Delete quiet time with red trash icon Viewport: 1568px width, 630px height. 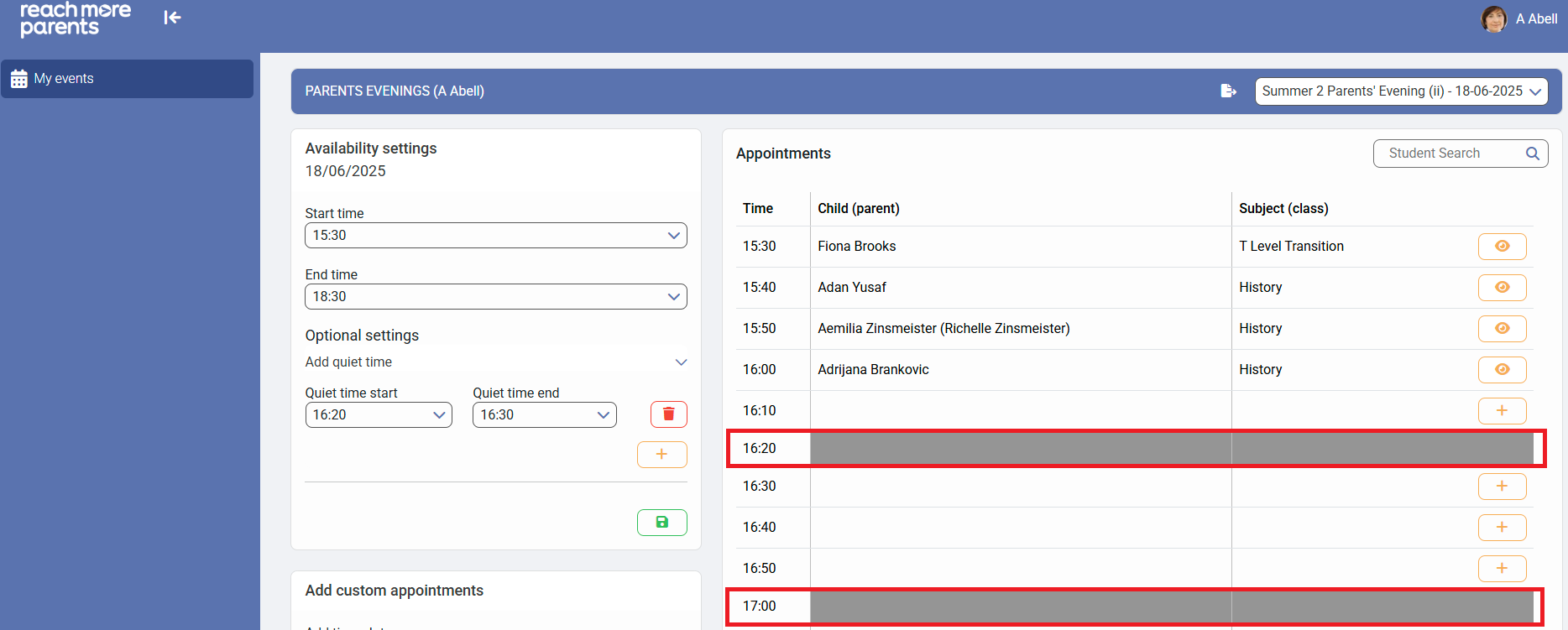tap(668, 414)
